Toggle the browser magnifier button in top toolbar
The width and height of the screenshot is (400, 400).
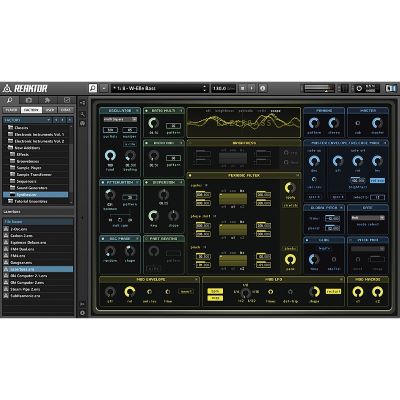click(93, 88)
